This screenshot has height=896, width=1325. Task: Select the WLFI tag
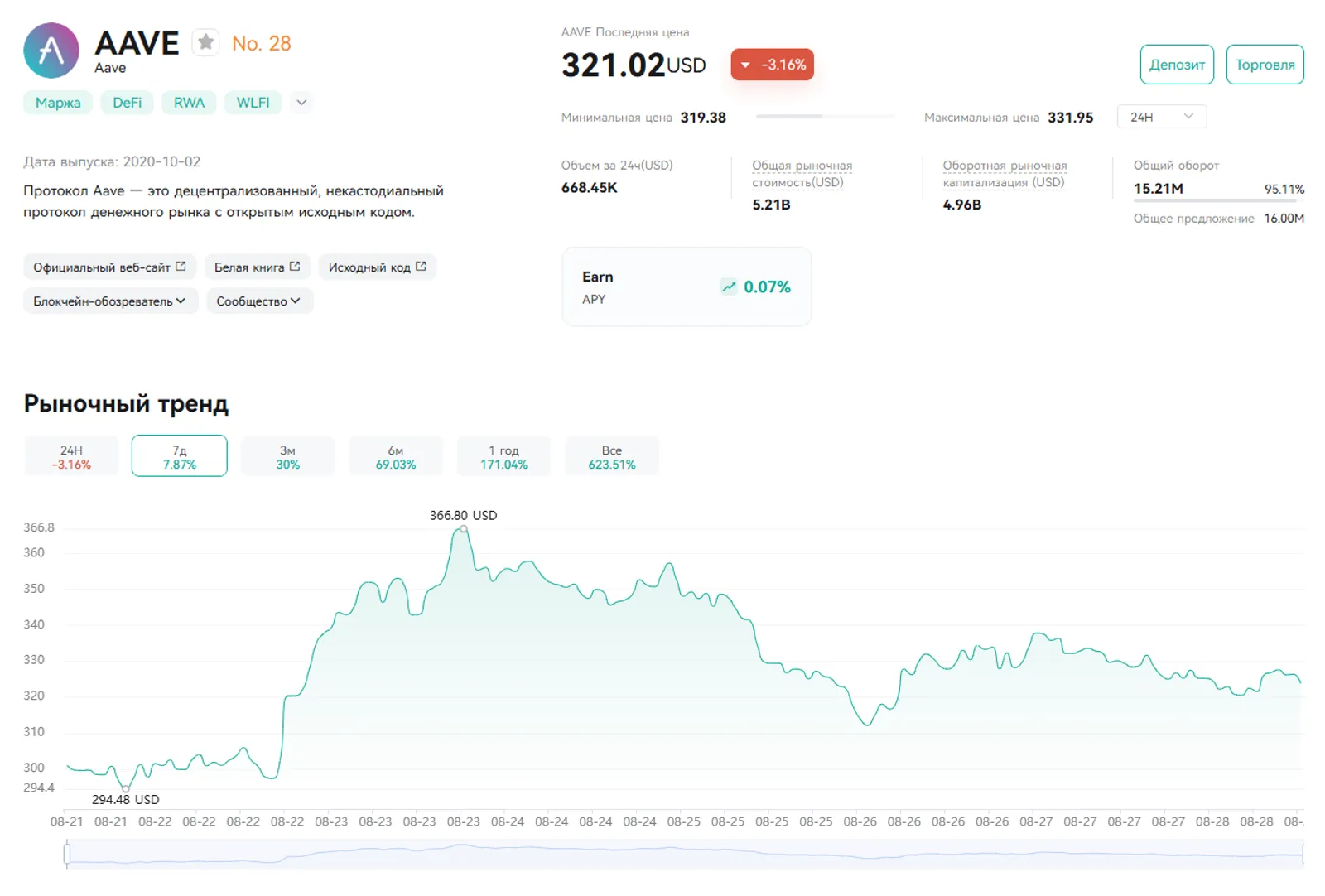(253, 103)
